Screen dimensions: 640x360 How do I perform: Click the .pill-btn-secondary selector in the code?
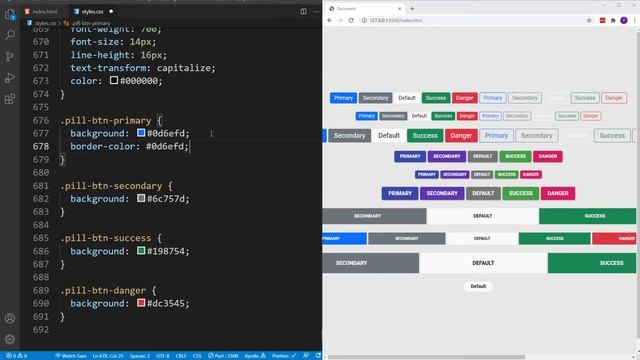[x=111, y=186]
